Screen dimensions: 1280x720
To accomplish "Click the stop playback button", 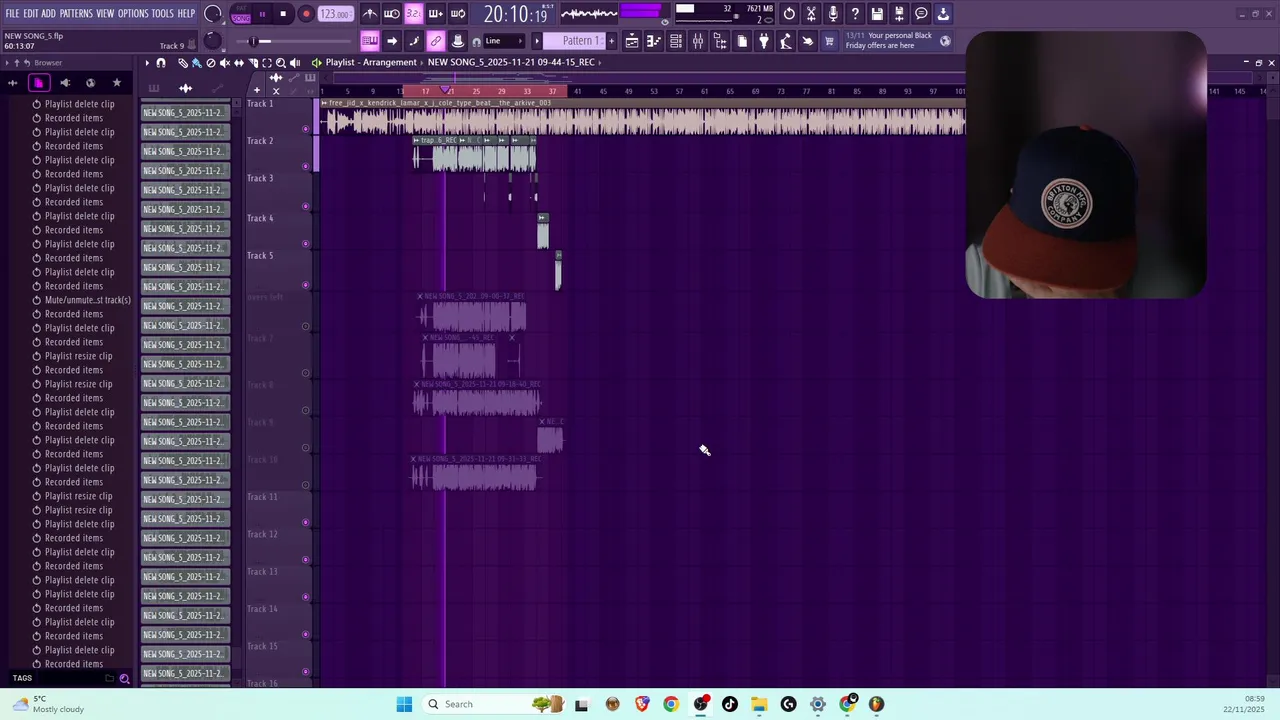I will pyautogui.click(x=283, y=14).
